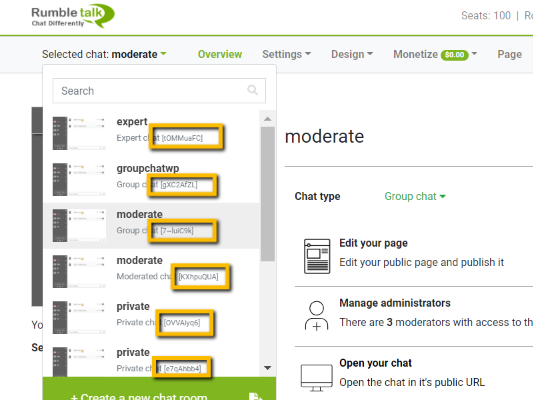Open the Group chat type dropdown
Viewport: 533px width, 400px height.
tap(415, 196)
